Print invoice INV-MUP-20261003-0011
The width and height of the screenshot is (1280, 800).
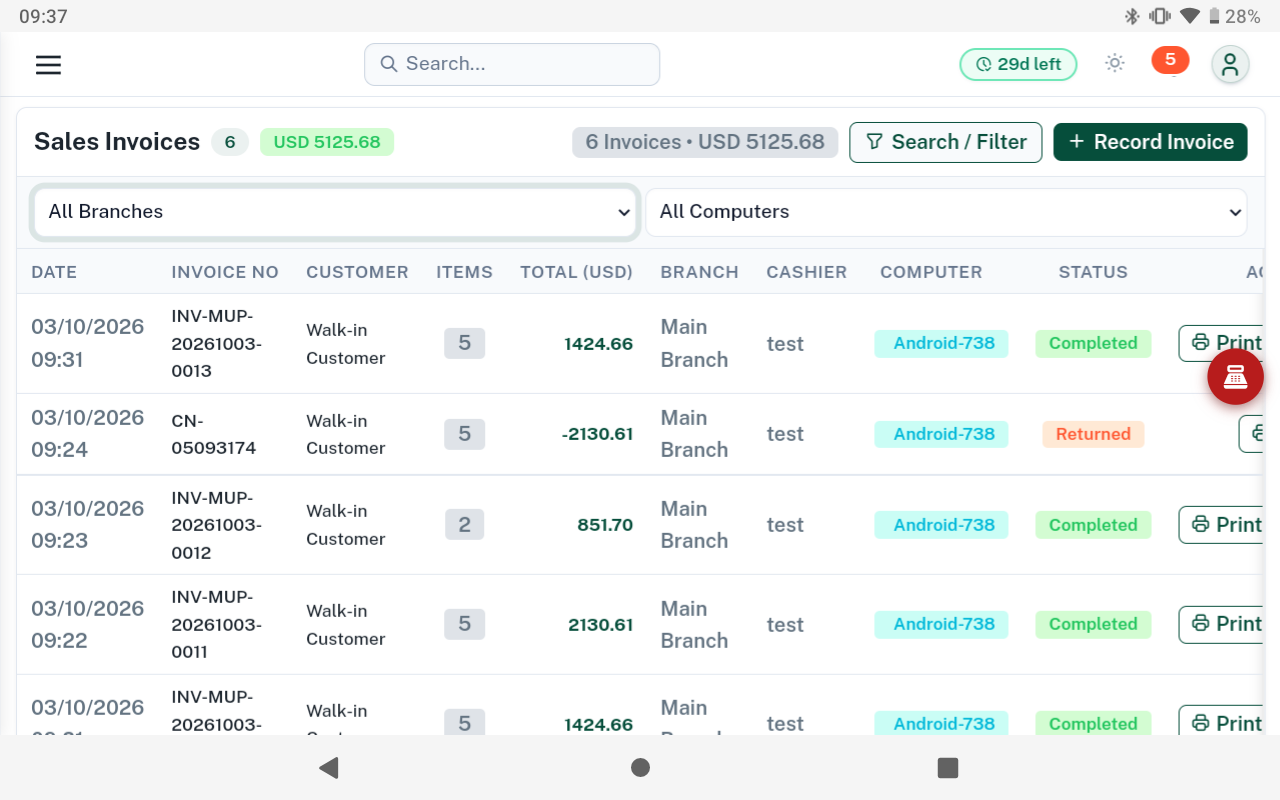1222,624
